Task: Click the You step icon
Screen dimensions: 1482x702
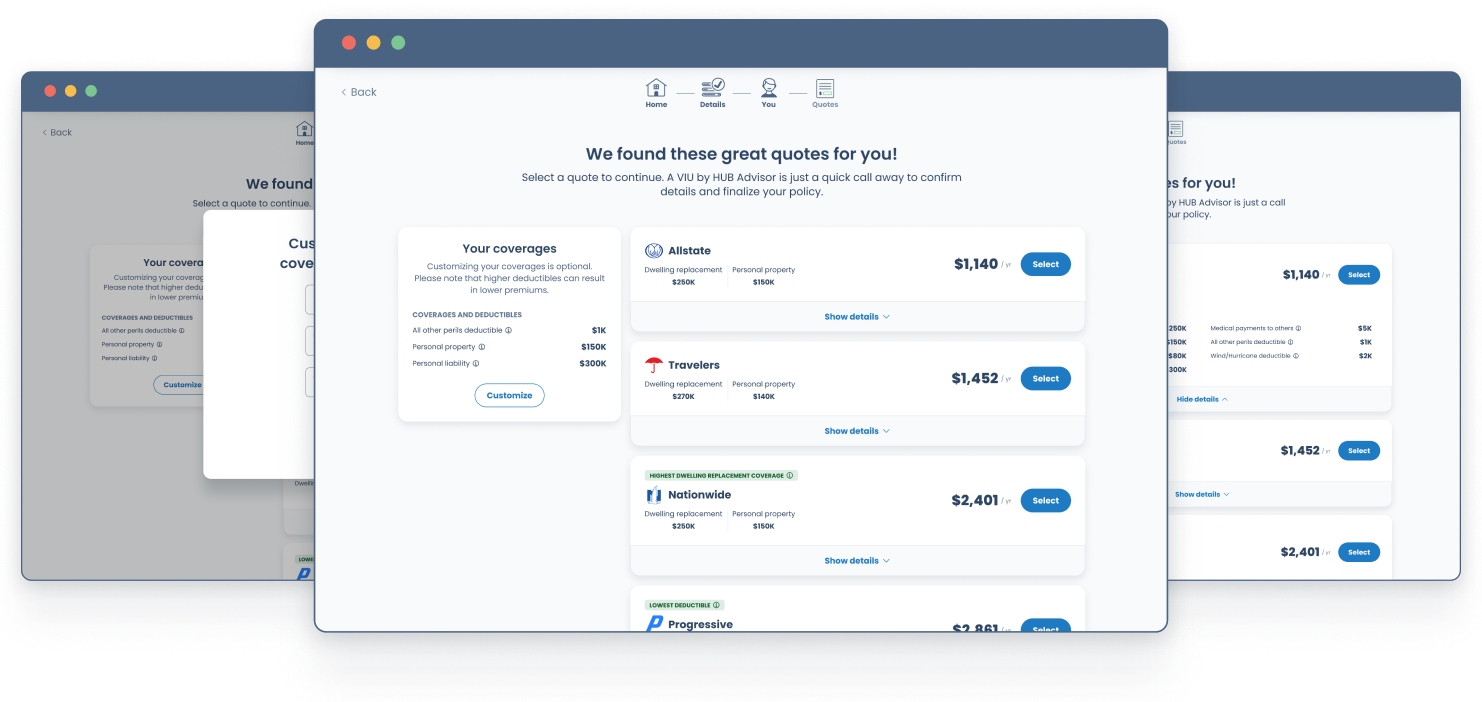Action: [x=768, y=88]
